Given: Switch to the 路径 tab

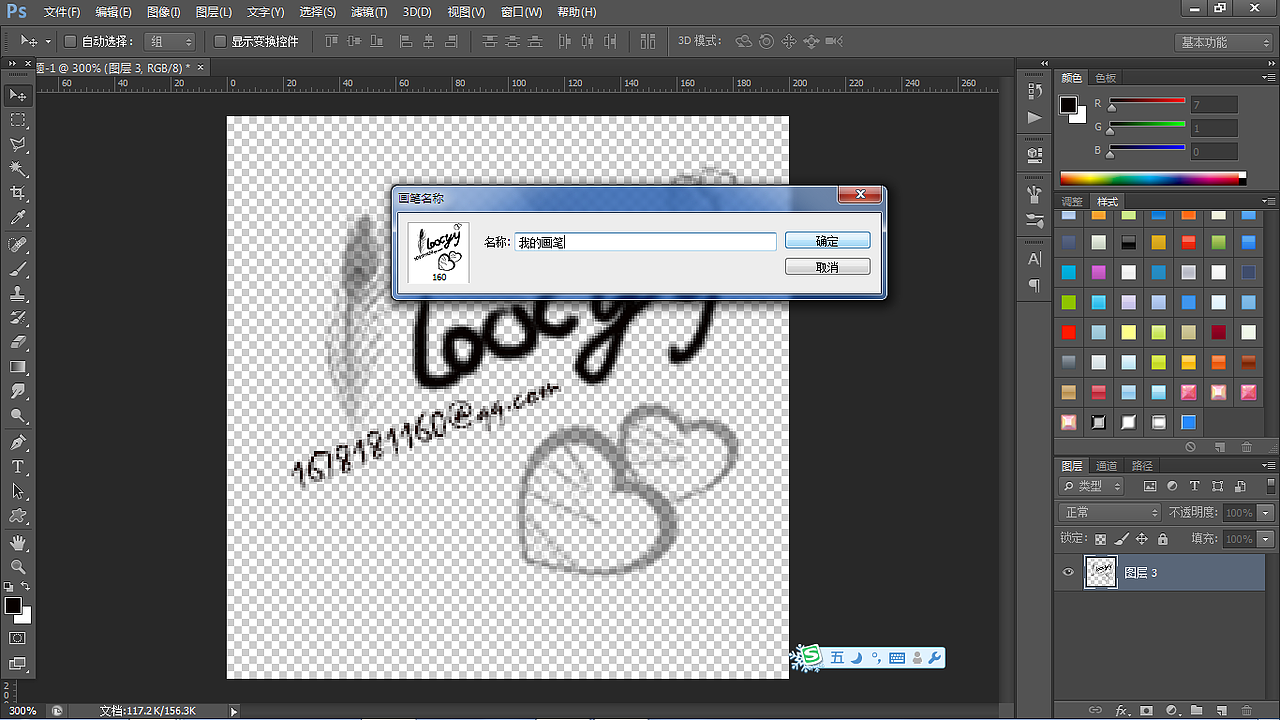Looking at the screenshot, I should pyautogui.click(x=1142, y=466).
